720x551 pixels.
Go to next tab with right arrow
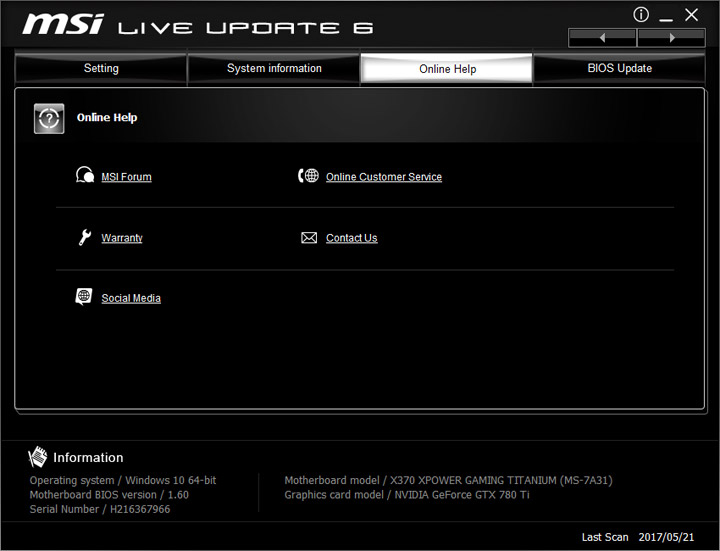click(671, 38)
